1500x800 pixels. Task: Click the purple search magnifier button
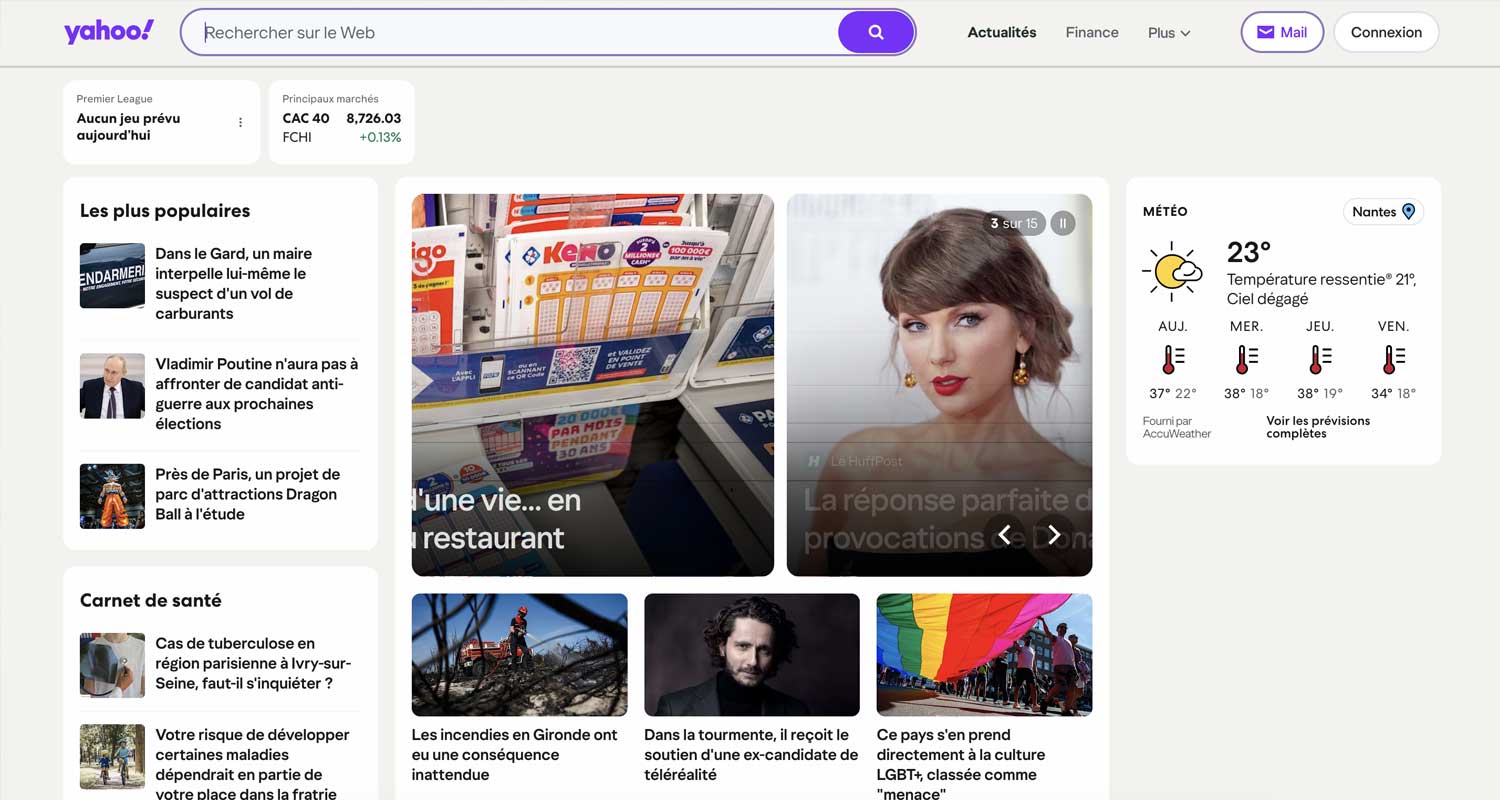tap(876, 32)
